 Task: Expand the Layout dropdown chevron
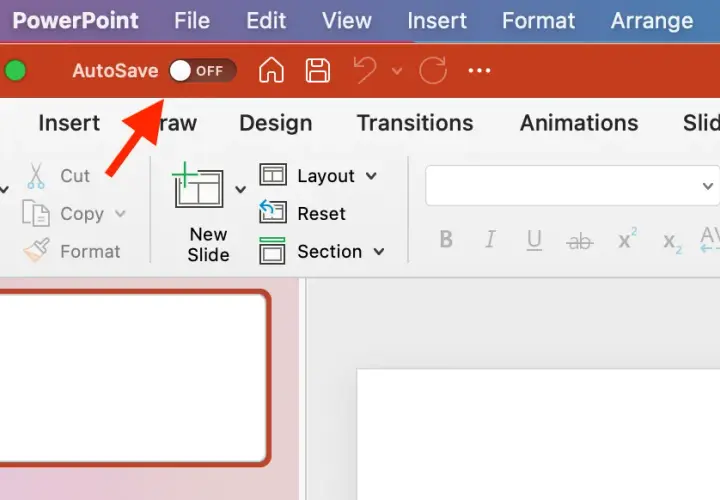point(371,176)
